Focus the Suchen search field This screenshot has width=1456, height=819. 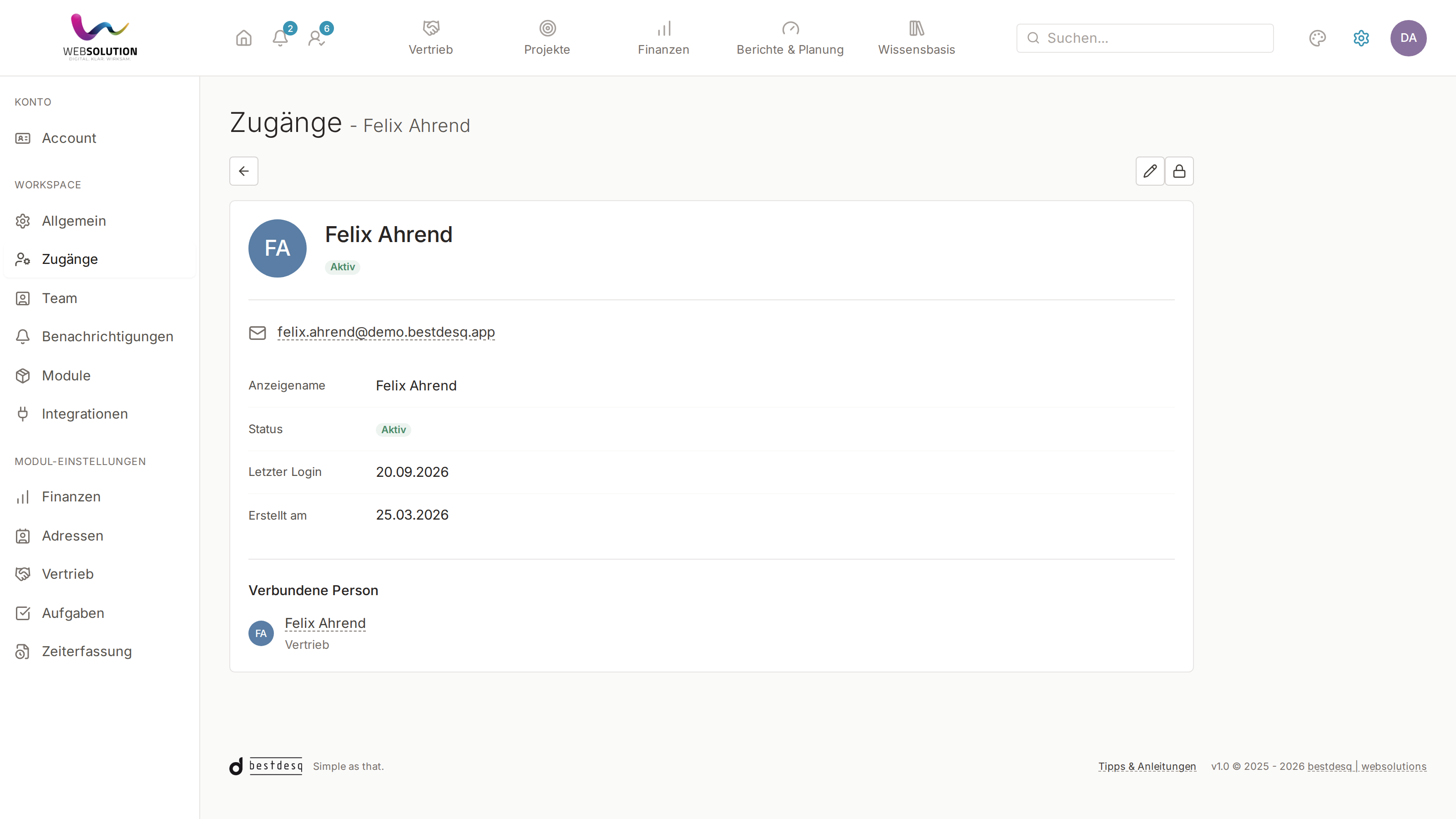click(1145, 38)
